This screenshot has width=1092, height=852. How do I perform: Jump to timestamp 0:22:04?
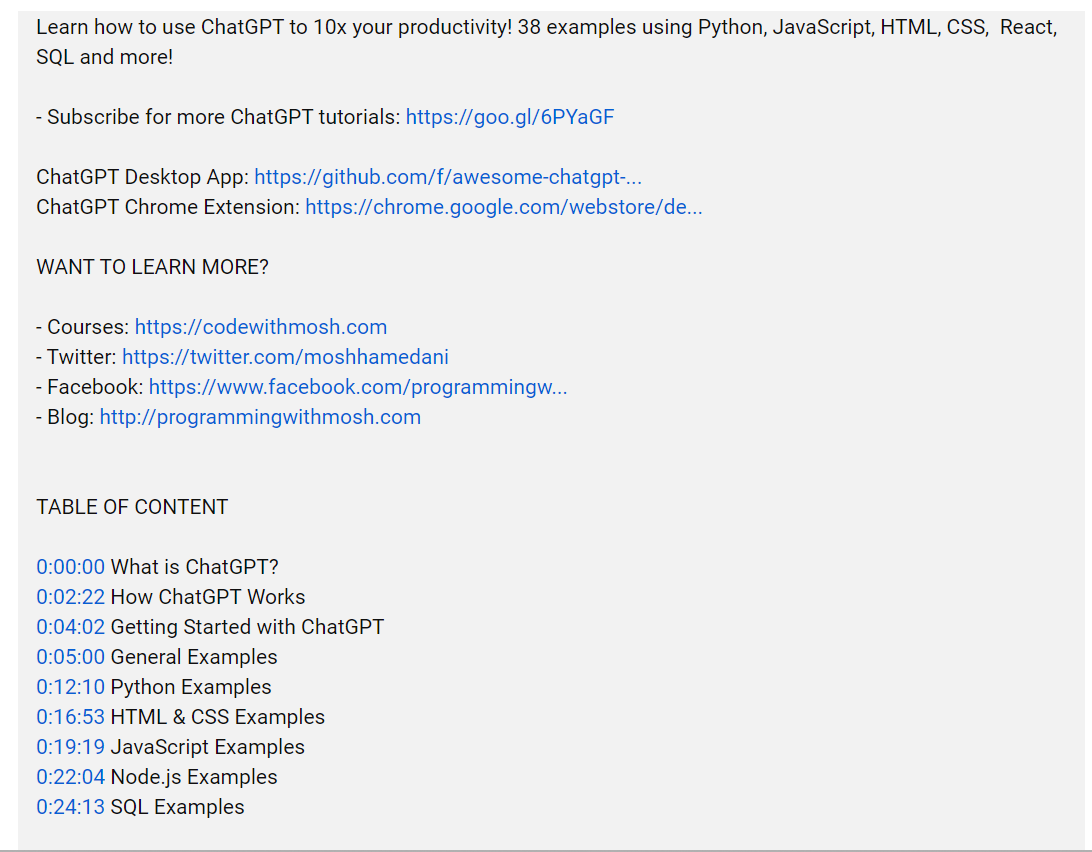tap(70, 777)
